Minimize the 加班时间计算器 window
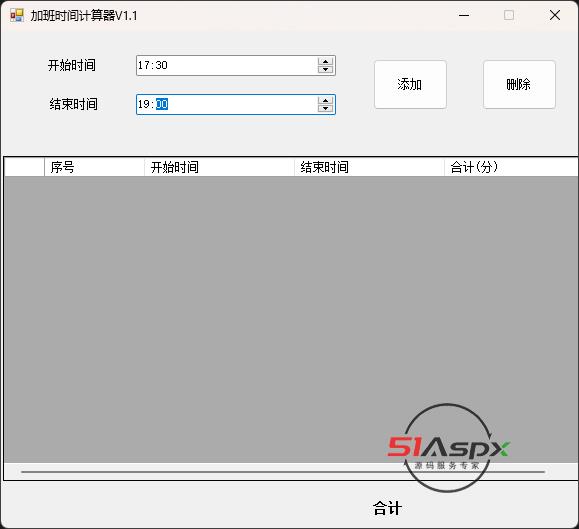 click(464, 16)
